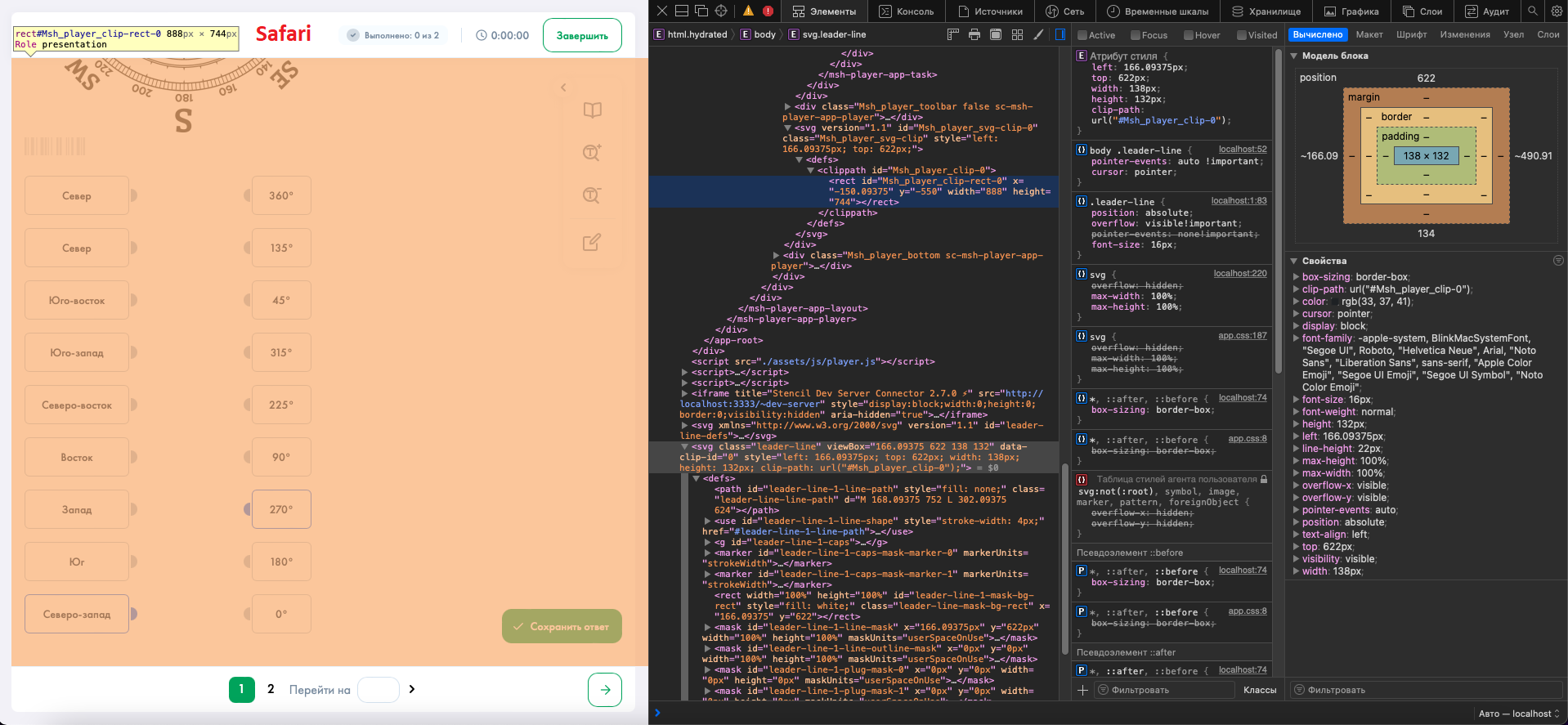Image resolution: width=1568 pixels, height=725 pixels.
Task: Expand the Msh_player_toolbar div node
Action: pyautogui.click(x=787, y=106)
